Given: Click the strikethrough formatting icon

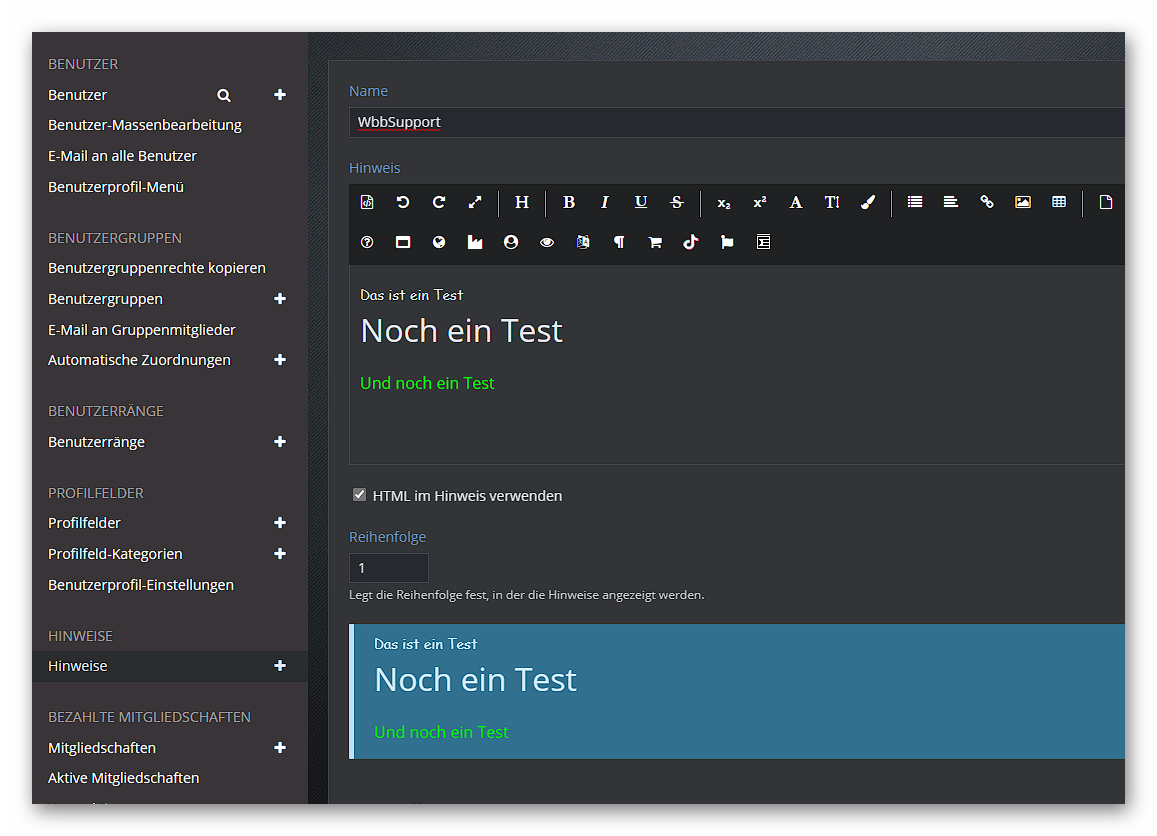Looking at the screenshot, I should point(677,202).
